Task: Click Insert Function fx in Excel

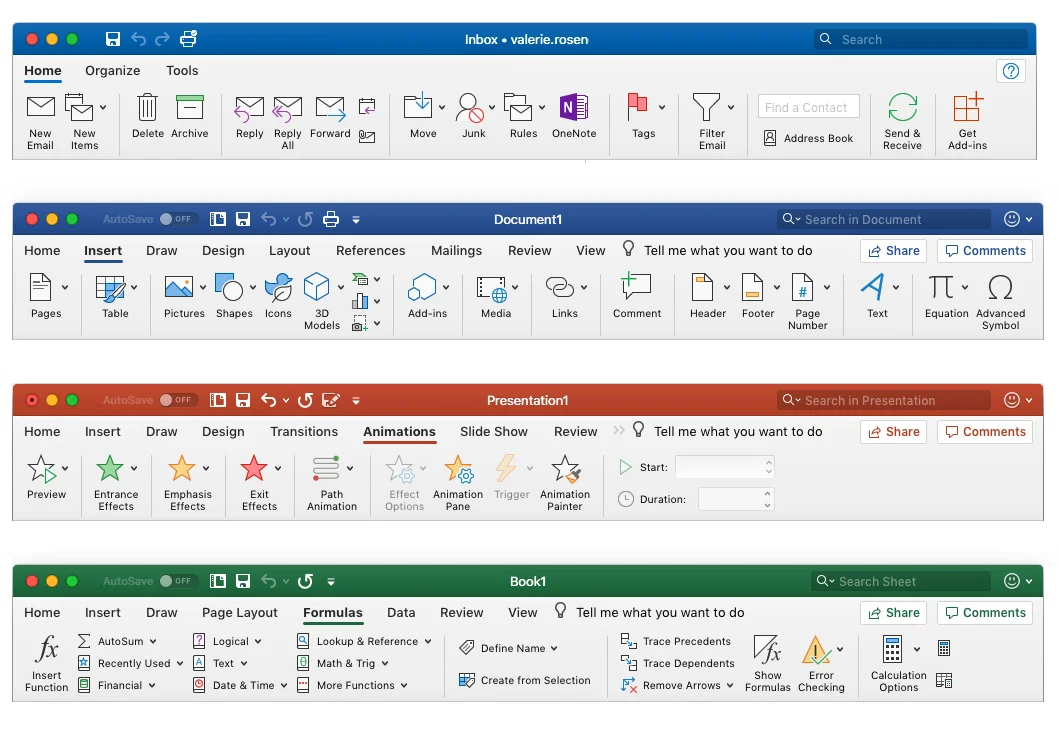Action: [x=47, y=663]
